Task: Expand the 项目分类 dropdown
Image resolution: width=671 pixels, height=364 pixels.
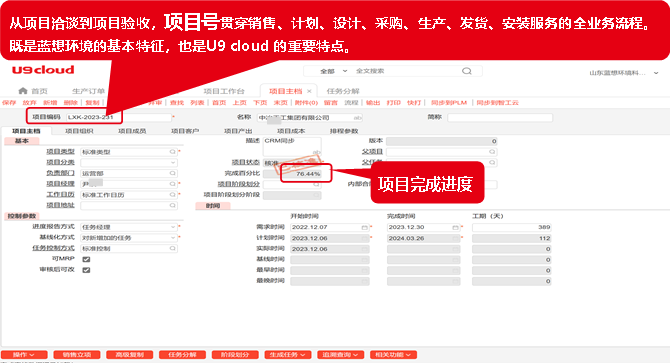Action: [x=172, y=163]
